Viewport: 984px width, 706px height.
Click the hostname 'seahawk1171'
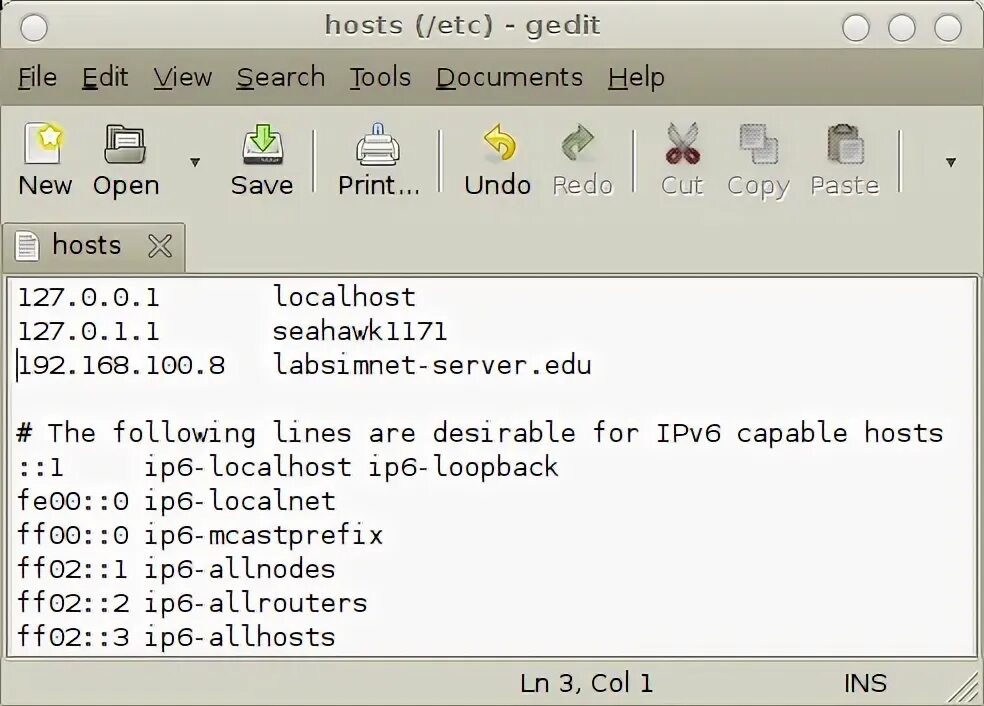pos(360,330)
